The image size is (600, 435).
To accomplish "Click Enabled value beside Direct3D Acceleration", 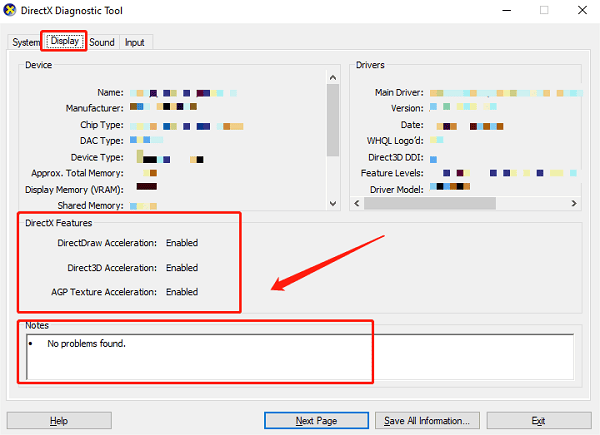I will tap(182, 268).
